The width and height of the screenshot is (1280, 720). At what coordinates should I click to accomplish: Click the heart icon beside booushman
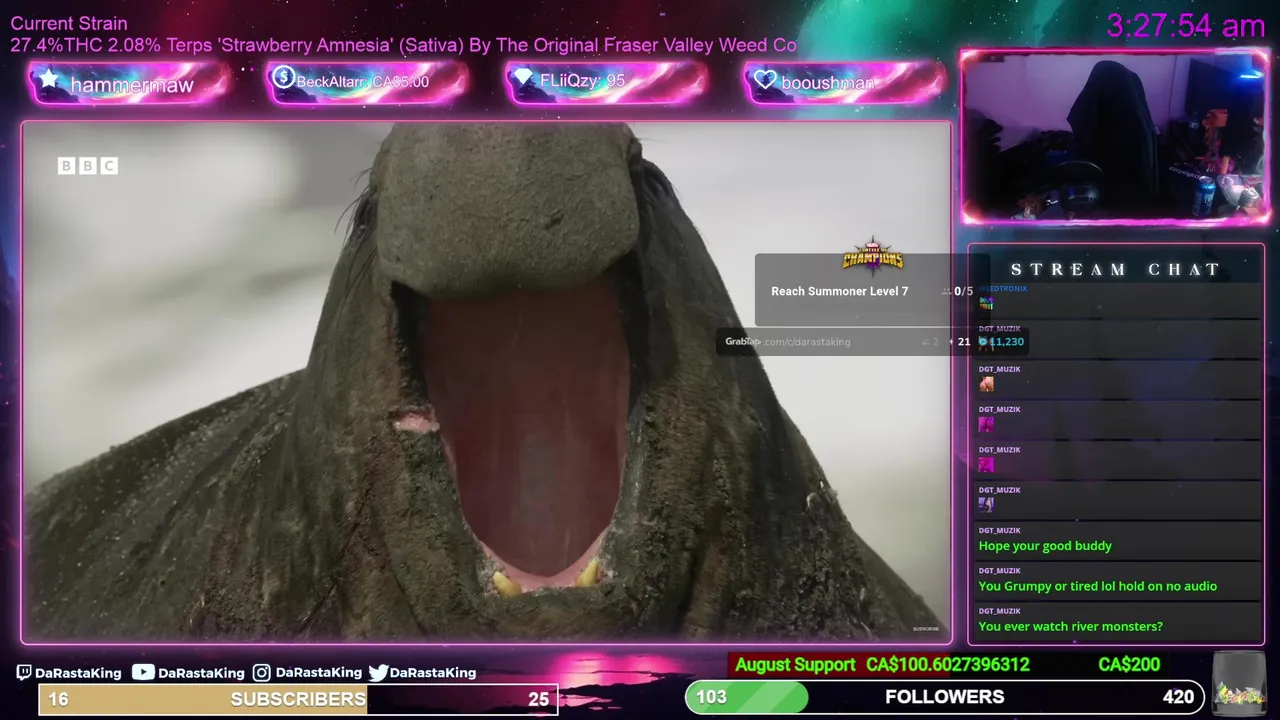[x=765, y=80]
